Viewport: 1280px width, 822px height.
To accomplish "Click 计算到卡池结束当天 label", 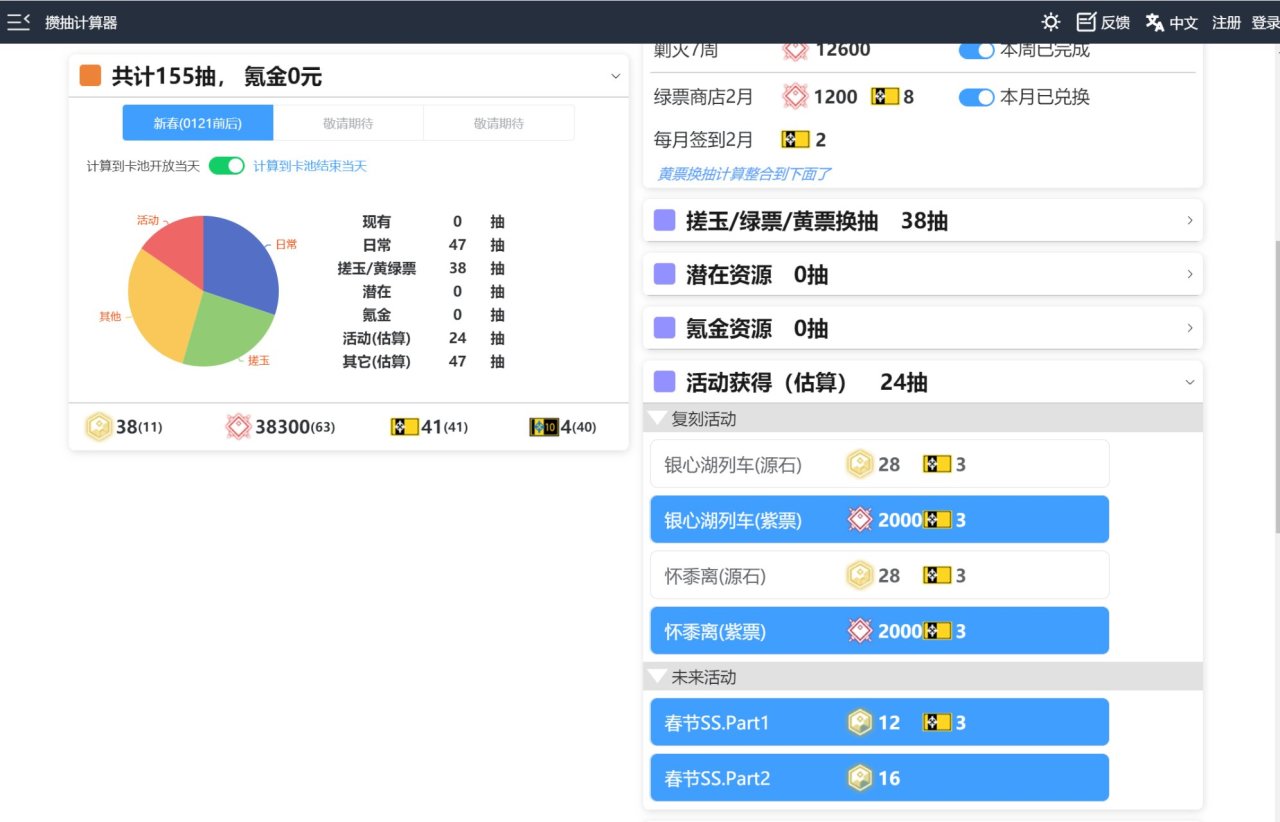I will tap(310, 166).
